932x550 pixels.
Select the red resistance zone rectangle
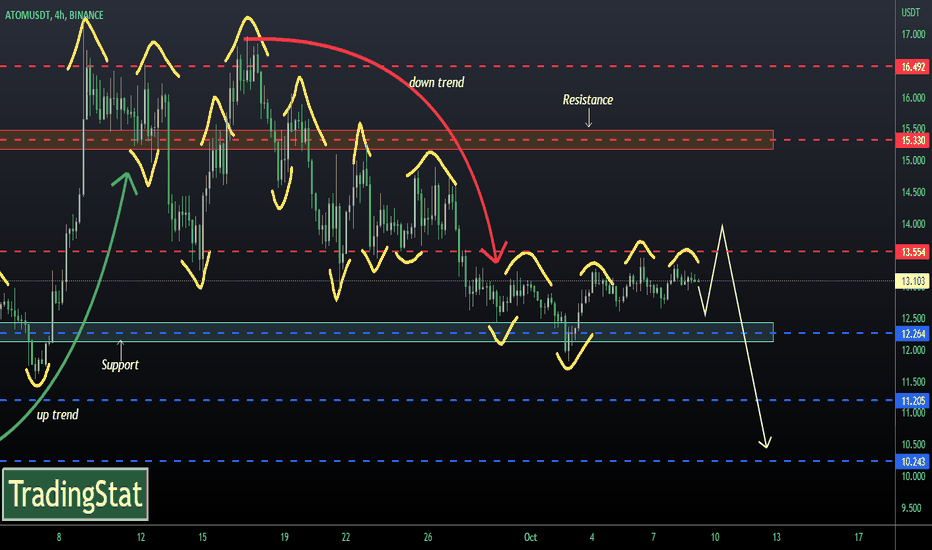(386, 140)
